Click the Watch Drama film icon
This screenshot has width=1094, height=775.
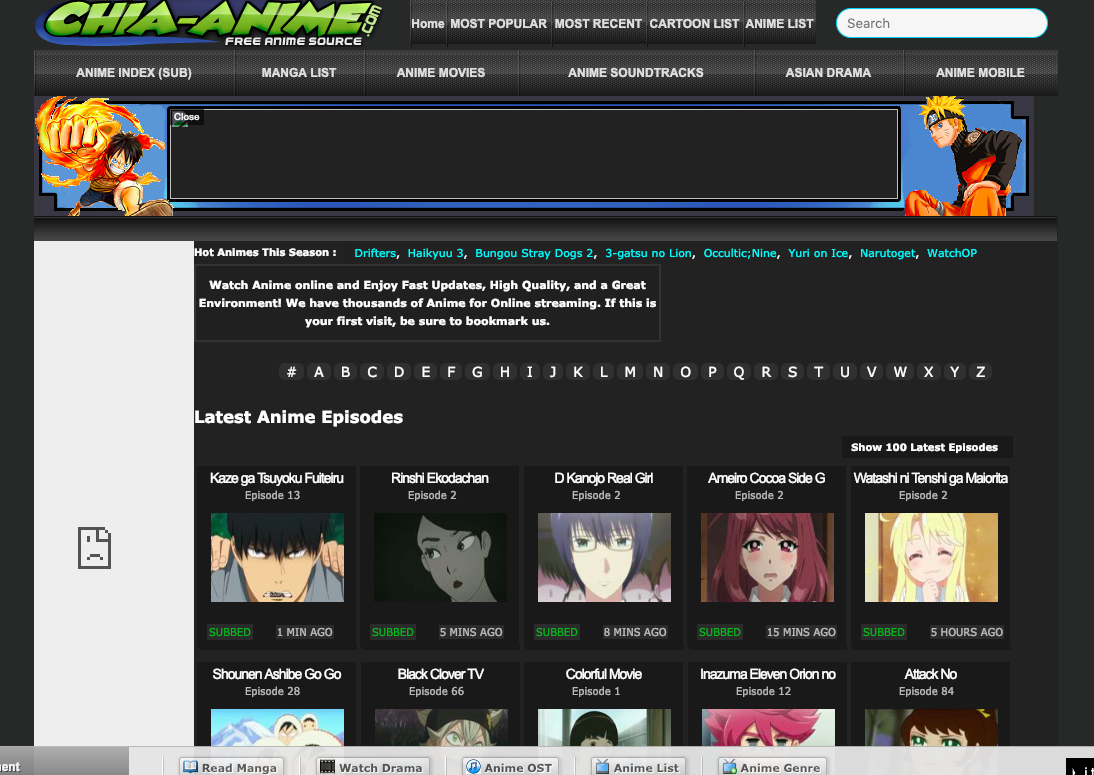click(327, 767)
